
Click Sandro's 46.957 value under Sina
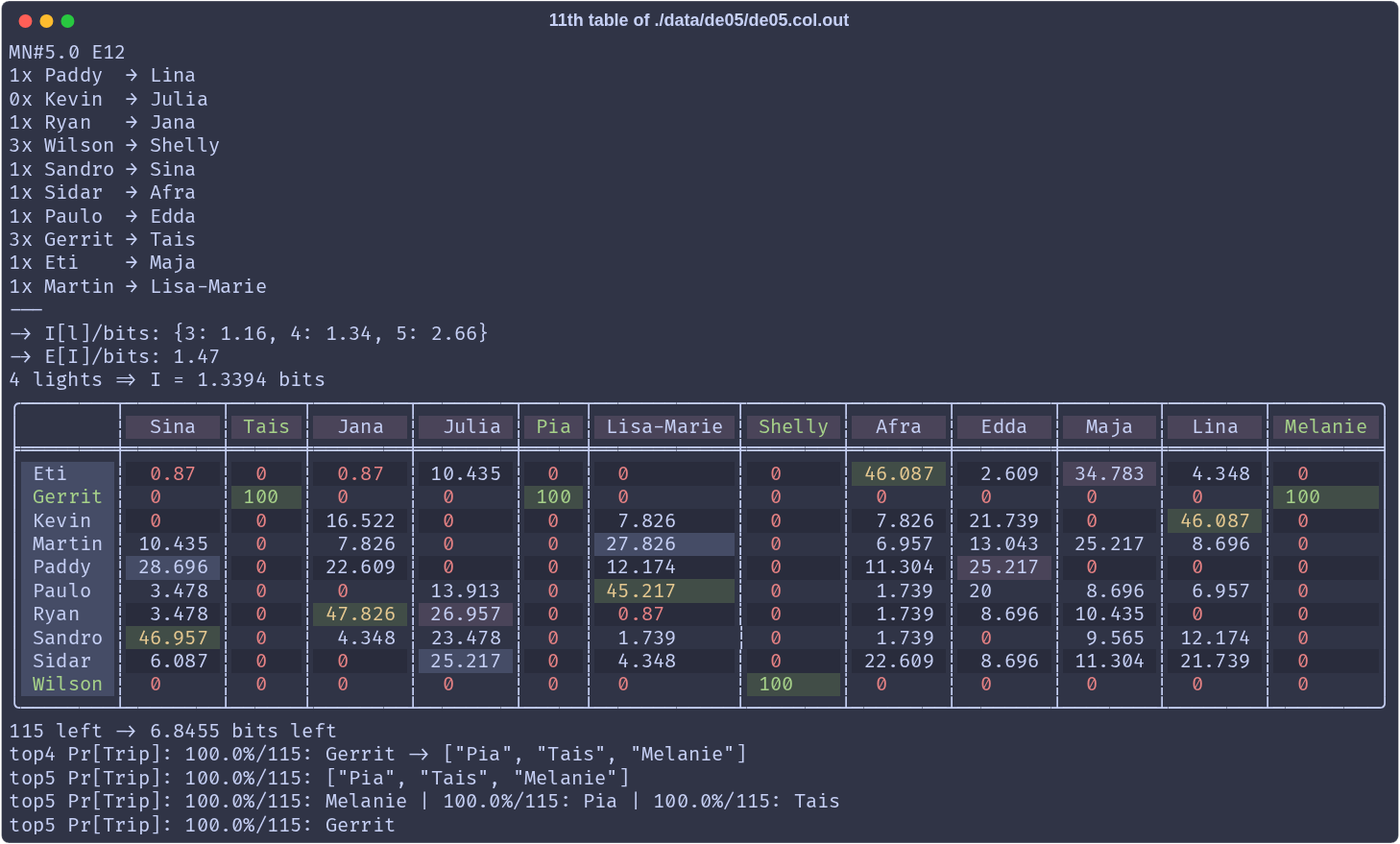pyautogui.click(x=173, y=638)
